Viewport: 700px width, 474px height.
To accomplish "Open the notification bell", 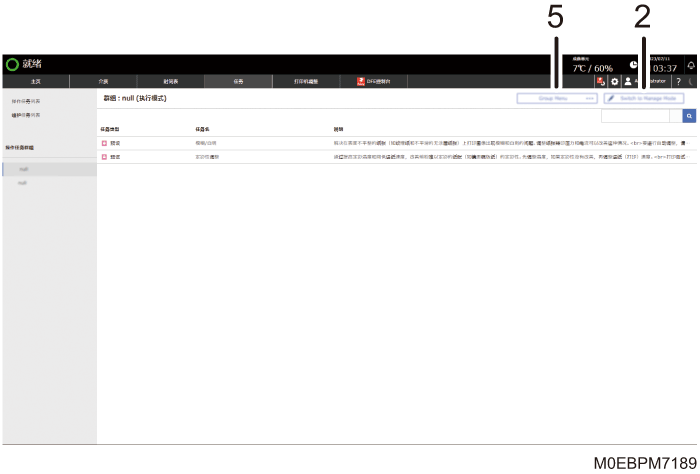I will [691, 65].
